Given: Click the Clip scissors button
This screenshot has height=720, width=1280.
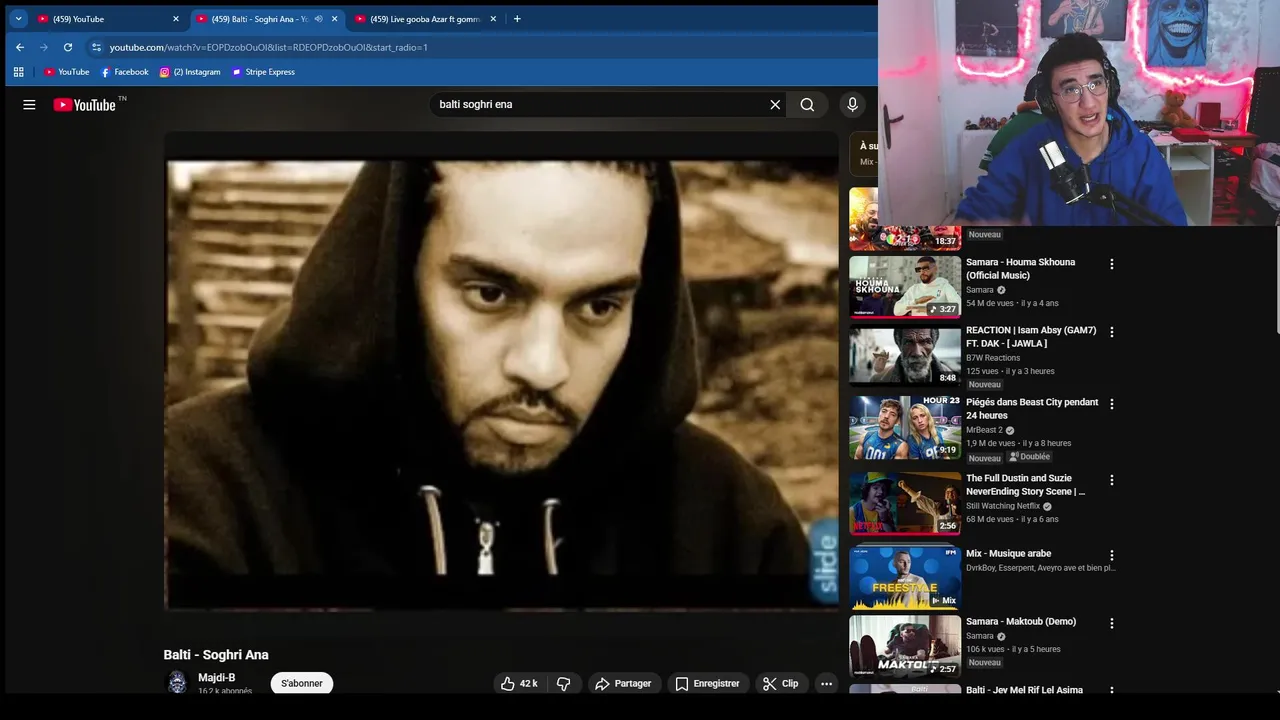Looking at the screenshot, I should tap(781, 684).
